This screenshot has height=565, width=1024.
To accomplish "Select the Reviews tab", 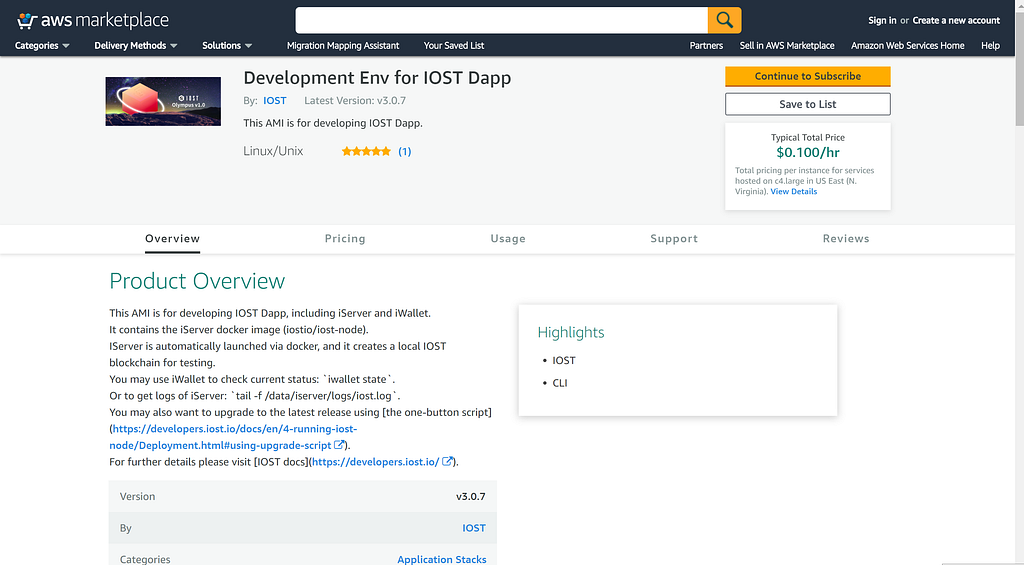I will click(846, 239).
